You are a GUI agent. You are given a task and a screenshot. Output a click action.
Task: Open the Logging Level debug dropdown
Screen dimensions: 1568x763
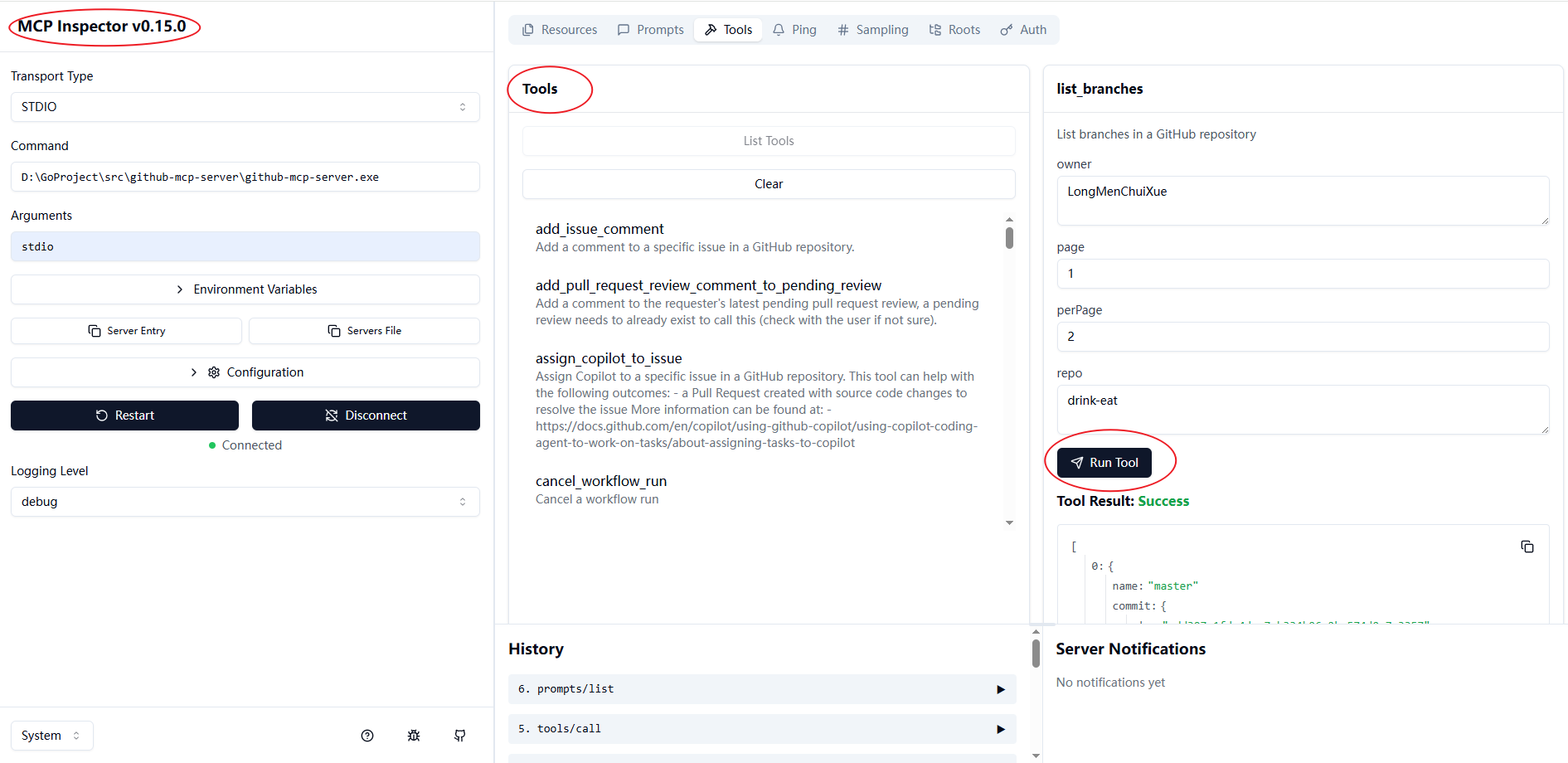(x=245, y=502)
